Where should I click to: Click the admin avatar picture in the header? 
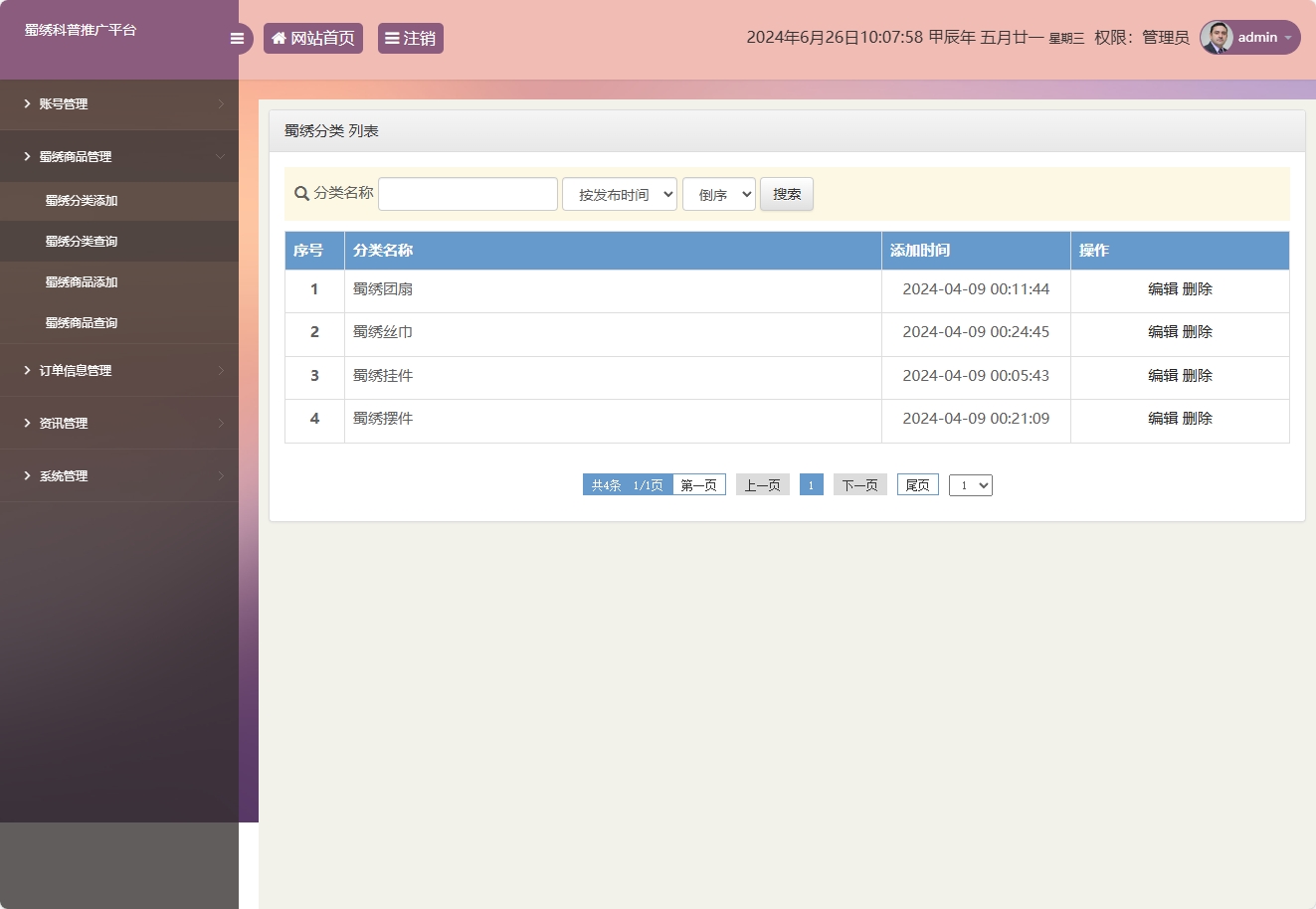(1218, 37)
